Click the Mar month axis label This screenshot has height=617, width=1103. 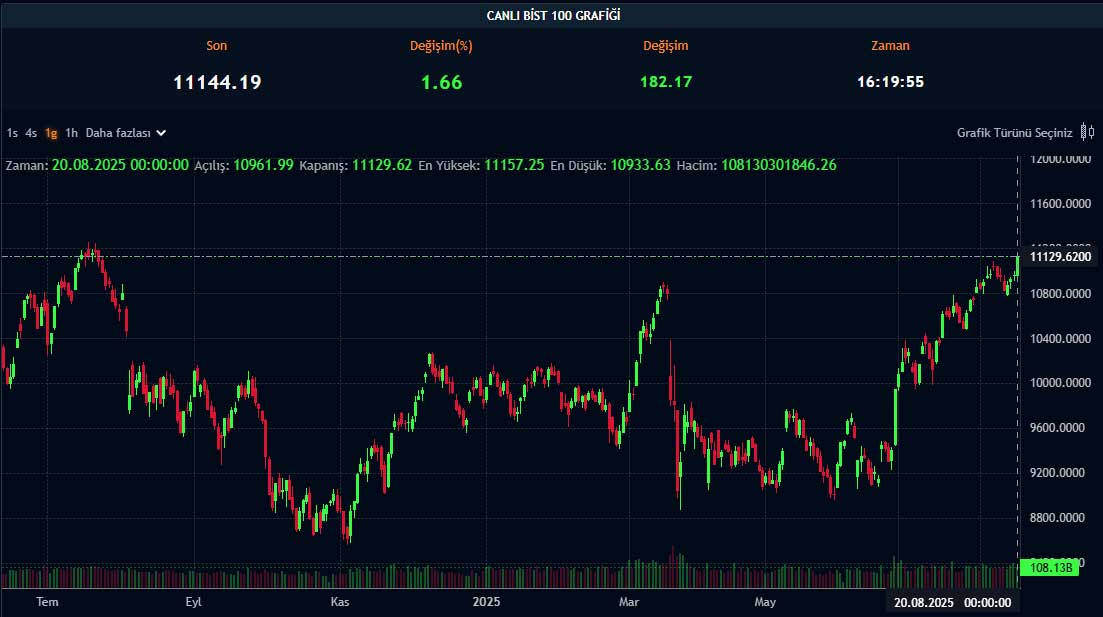pos(629,602)
